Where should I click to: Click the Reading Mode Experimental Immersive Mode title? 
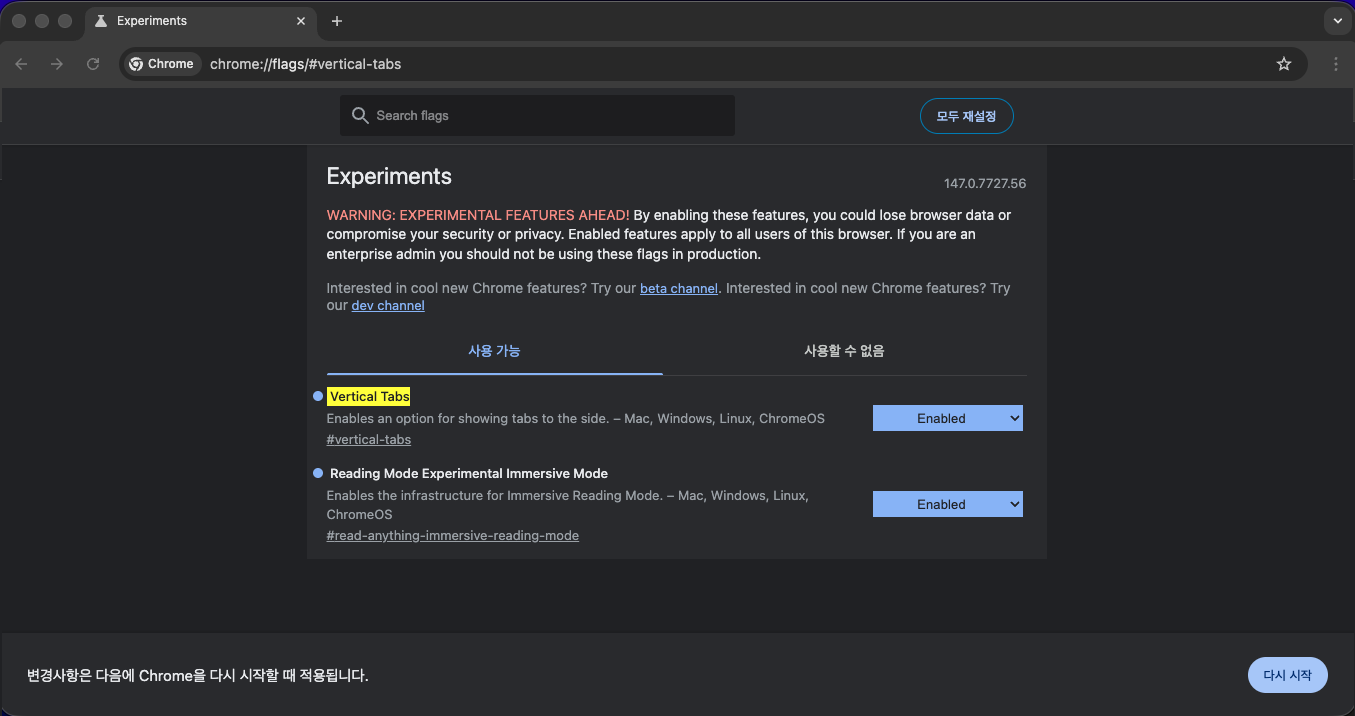[x=469, y=474]
